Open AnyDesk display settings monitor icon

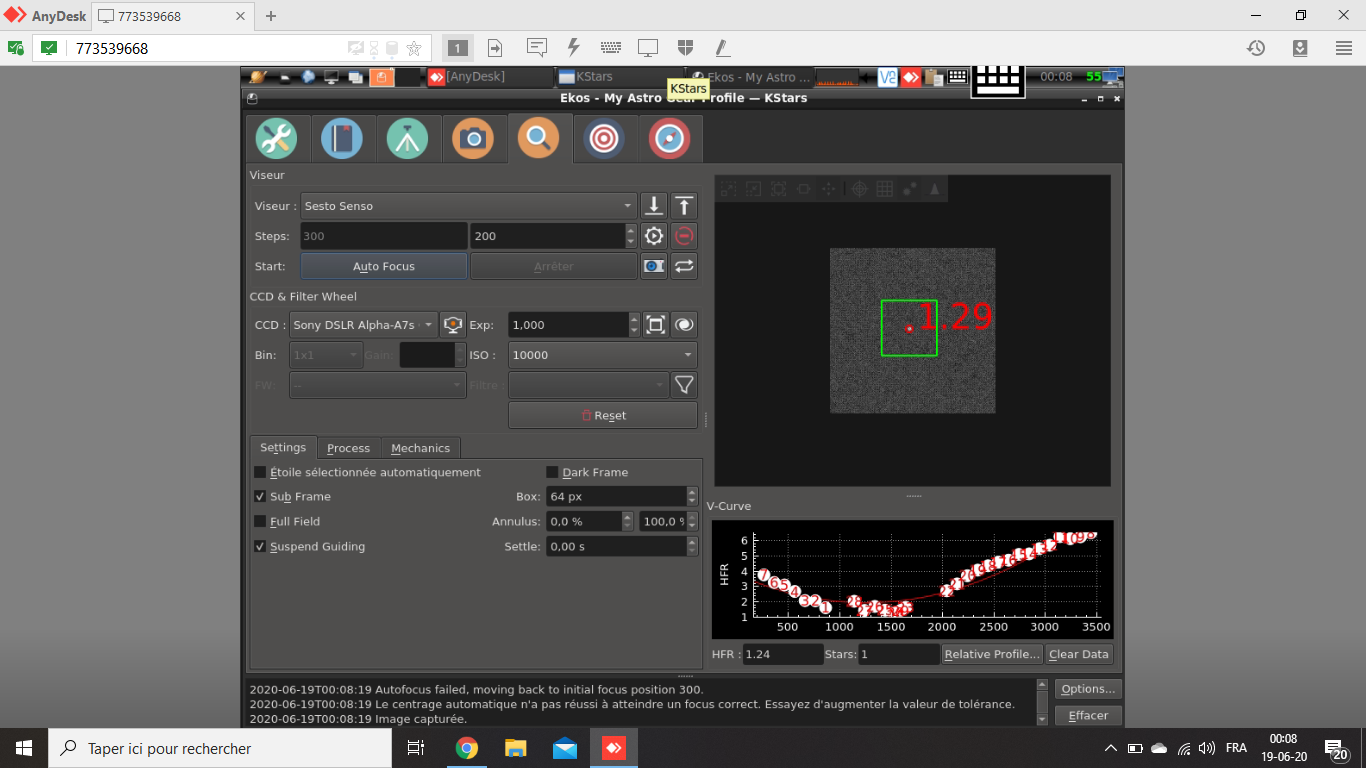coord(648,48)
